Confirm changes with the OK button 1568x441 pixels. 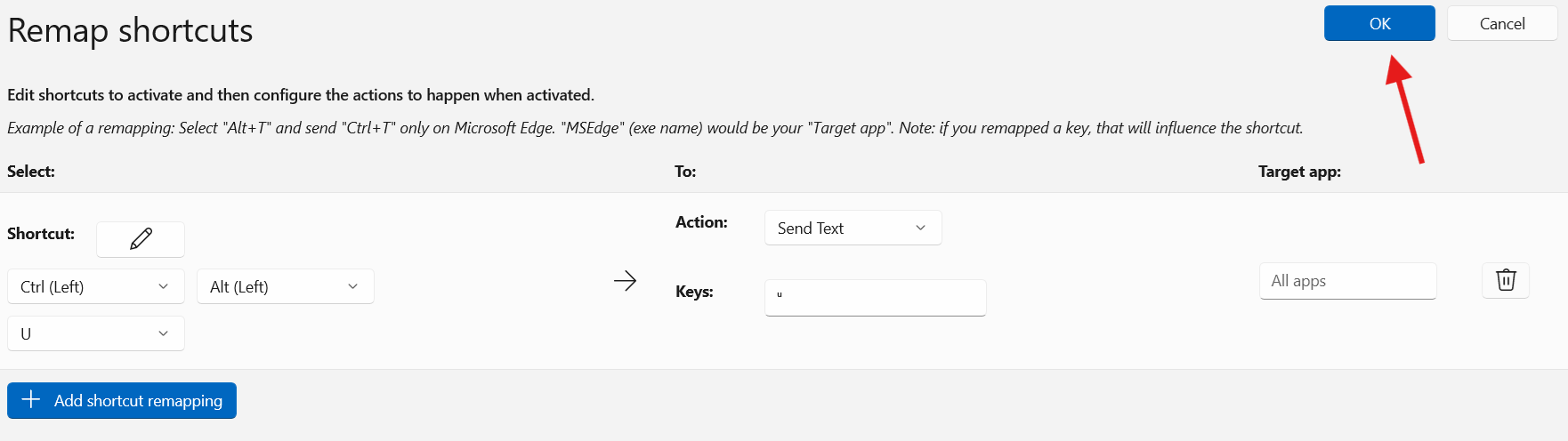click(x=1379, y=23)
